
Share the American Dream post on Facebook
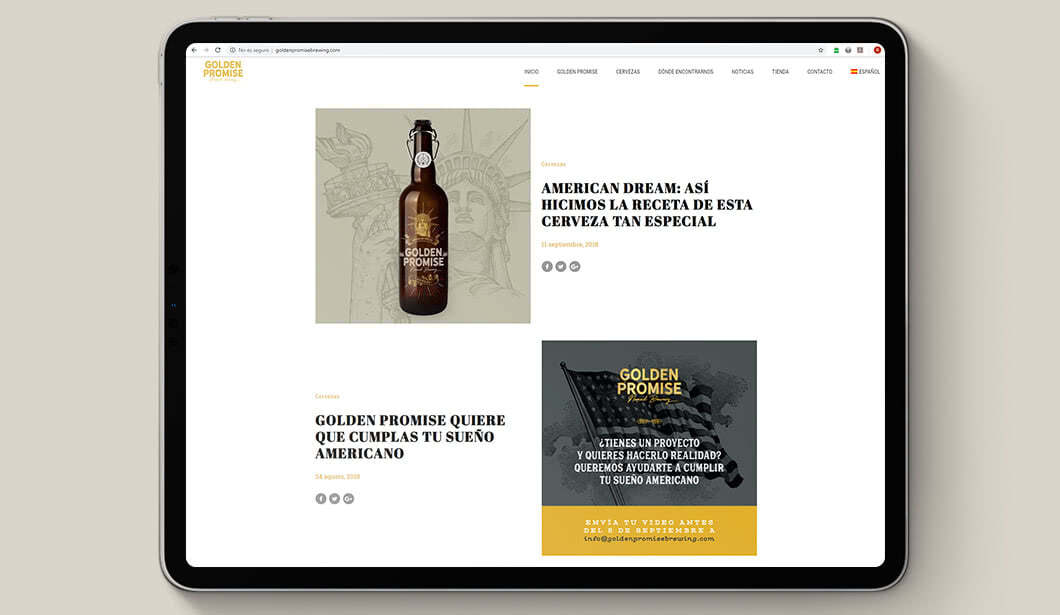tap(547, 266)
